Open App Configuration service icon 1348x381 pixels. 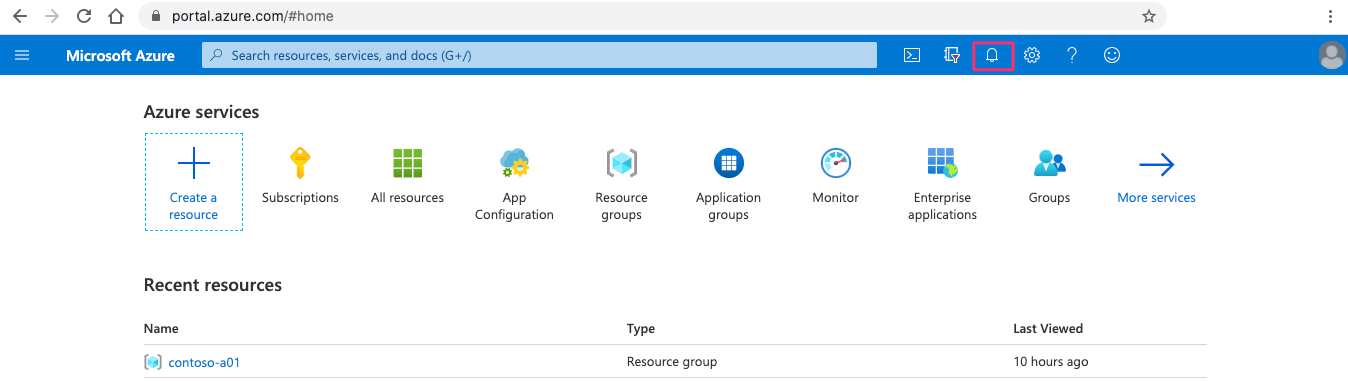[514, 163]
